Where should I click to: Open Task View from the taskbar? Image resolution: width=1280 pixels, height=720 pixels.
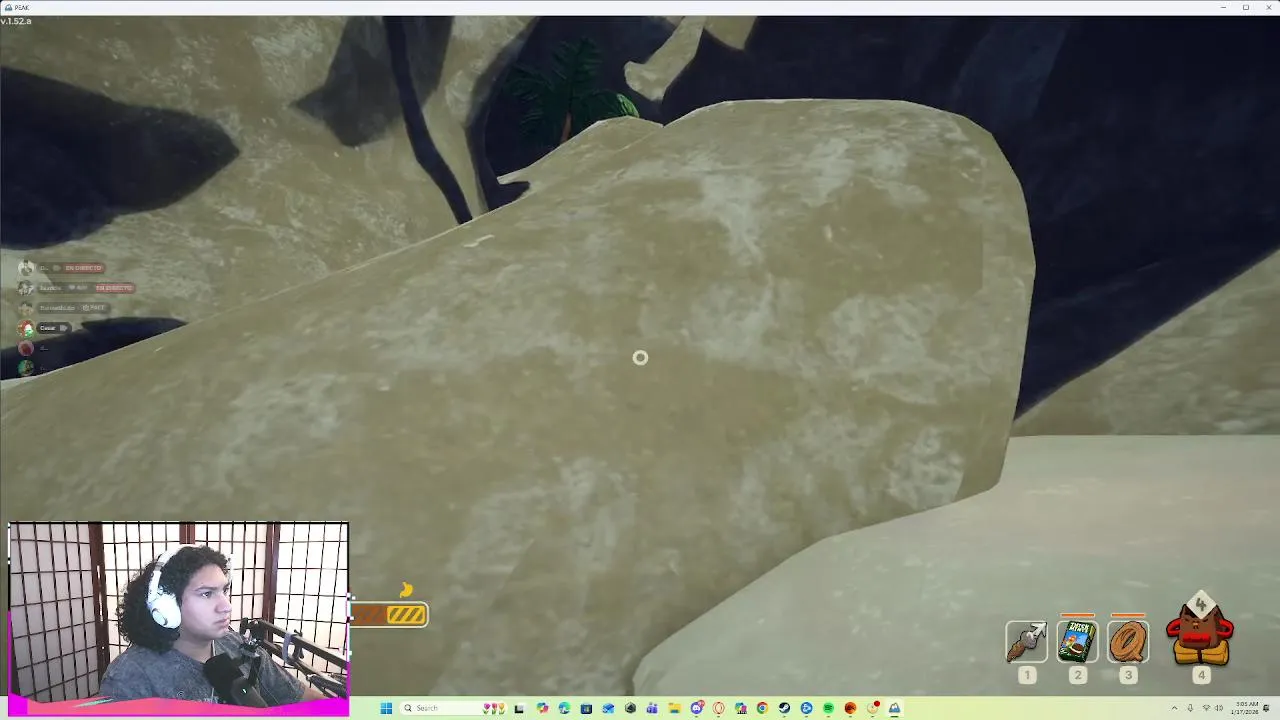tap(521, 708)
